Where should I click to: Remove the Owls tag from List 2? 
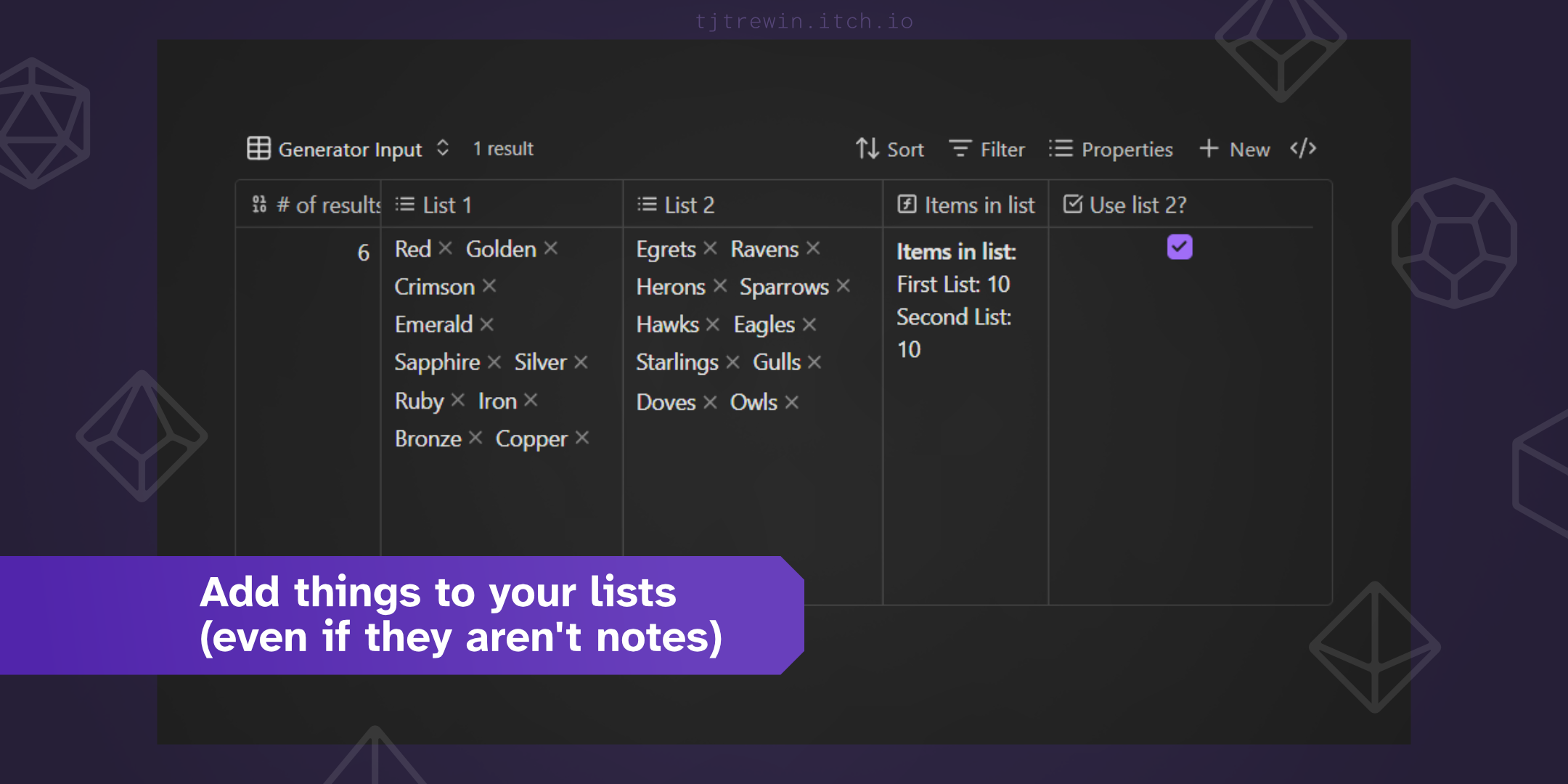(792, 402)
